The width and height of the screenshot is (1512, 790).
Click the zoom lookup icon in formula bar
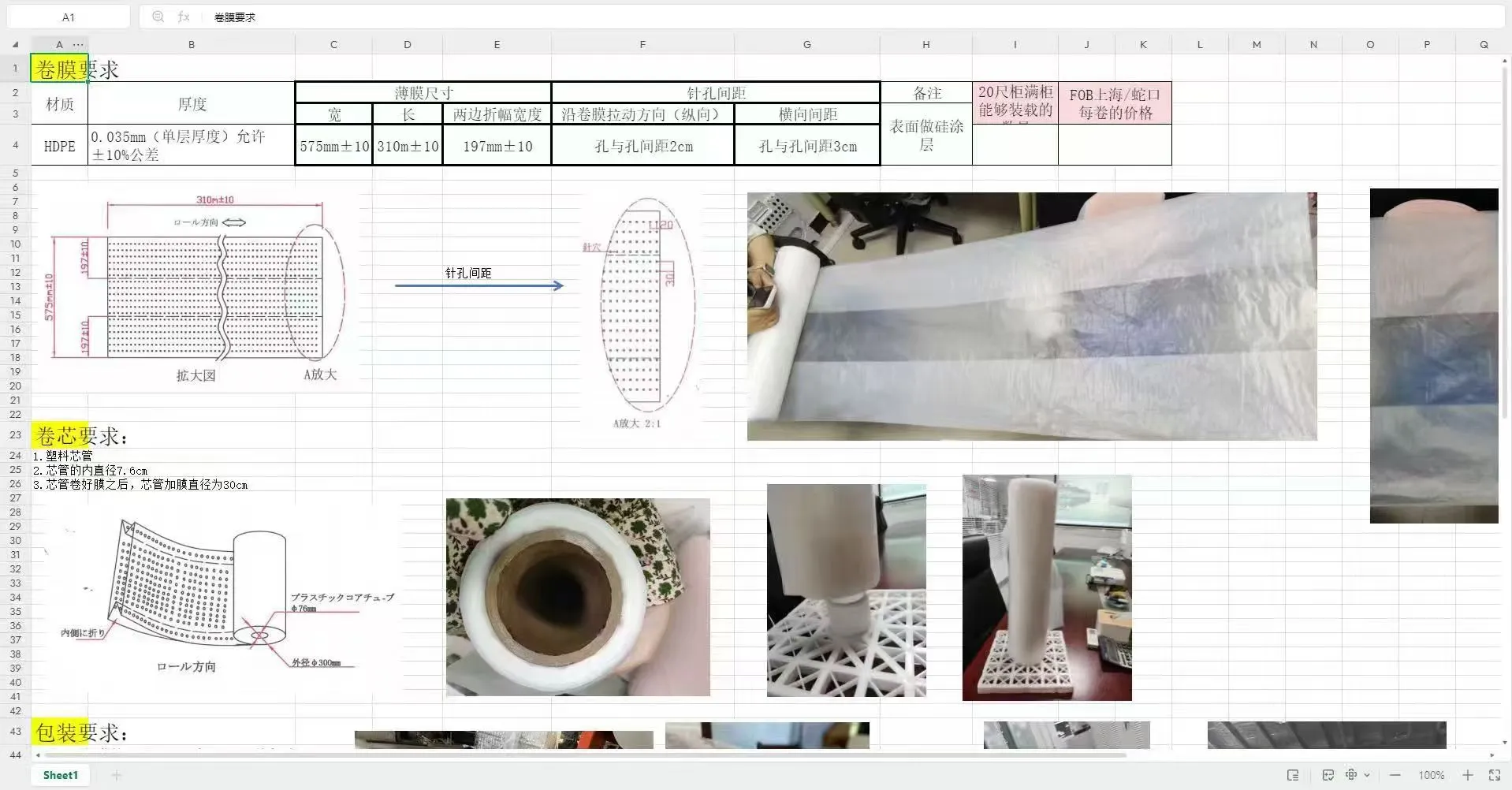[x=158, y=17]
